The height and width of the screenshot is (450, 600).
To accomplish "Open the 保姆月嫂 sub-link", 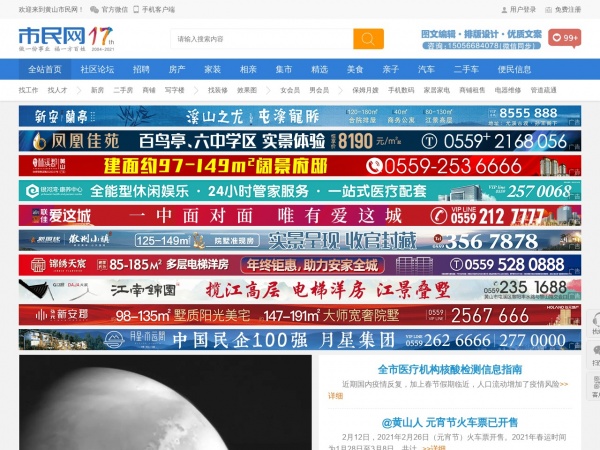I will (365, 90).
